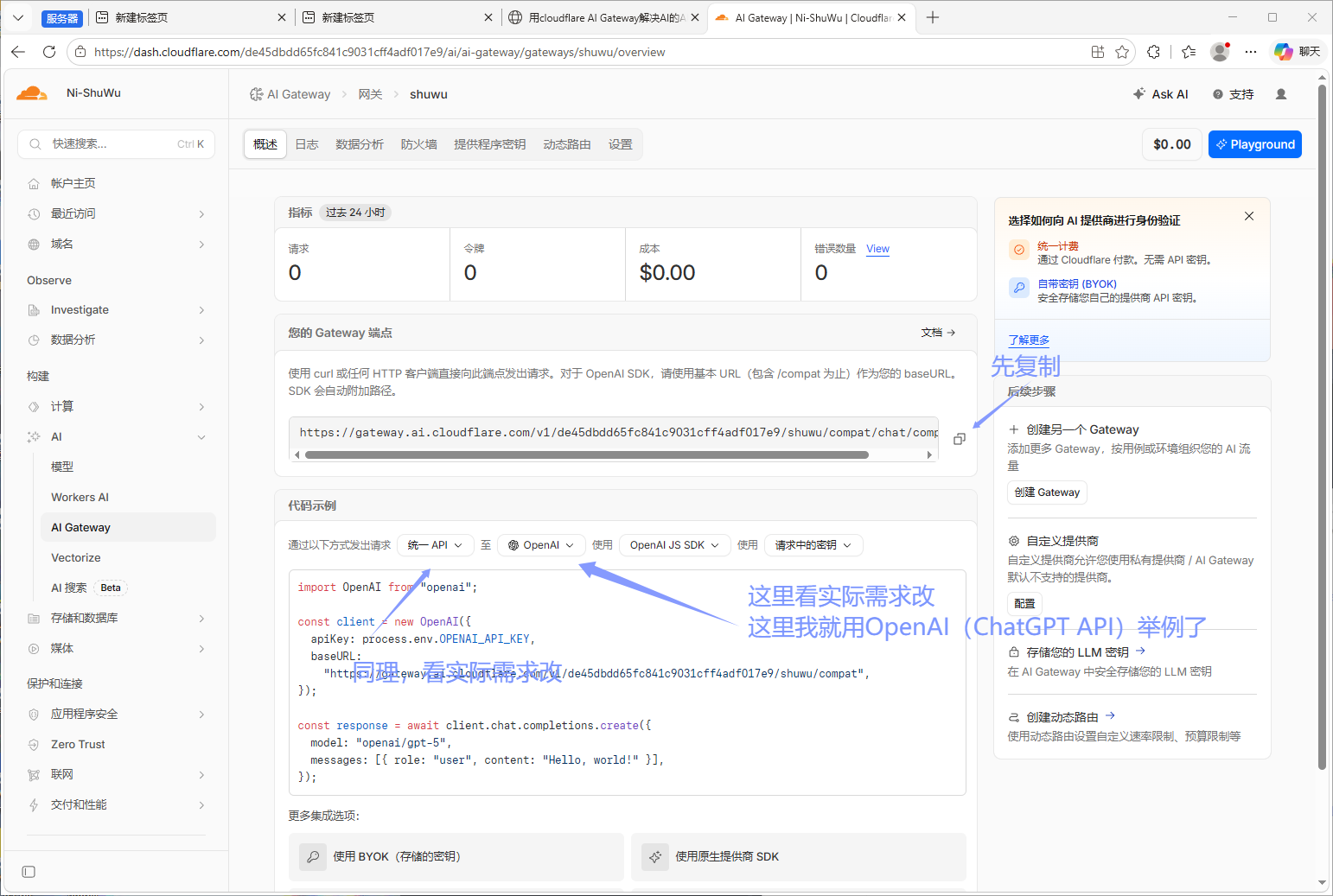This screenshot has width=1333, height=896.
Task: Bookmark this page with the star icon
Action: pos(1122,52)
